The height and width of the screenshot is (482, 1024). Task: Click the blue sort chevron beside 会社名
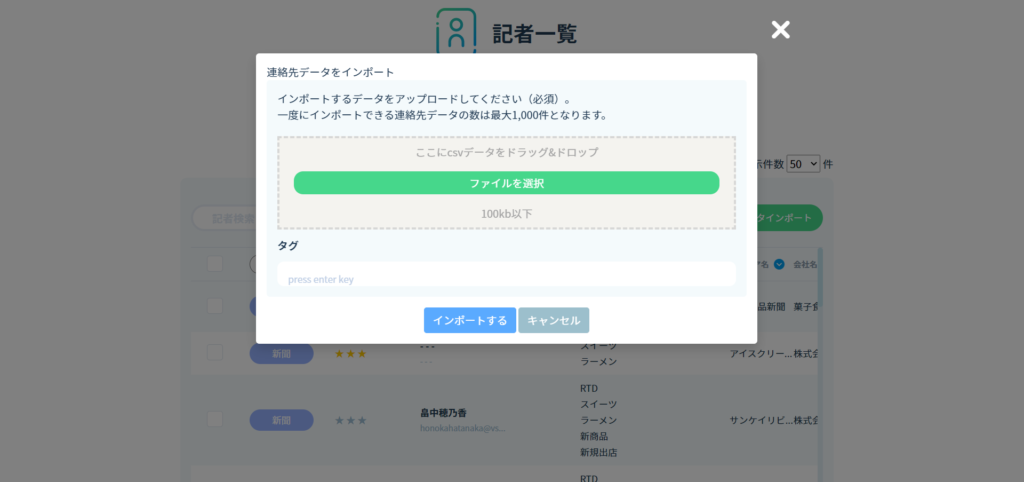(x=779, y=265)
